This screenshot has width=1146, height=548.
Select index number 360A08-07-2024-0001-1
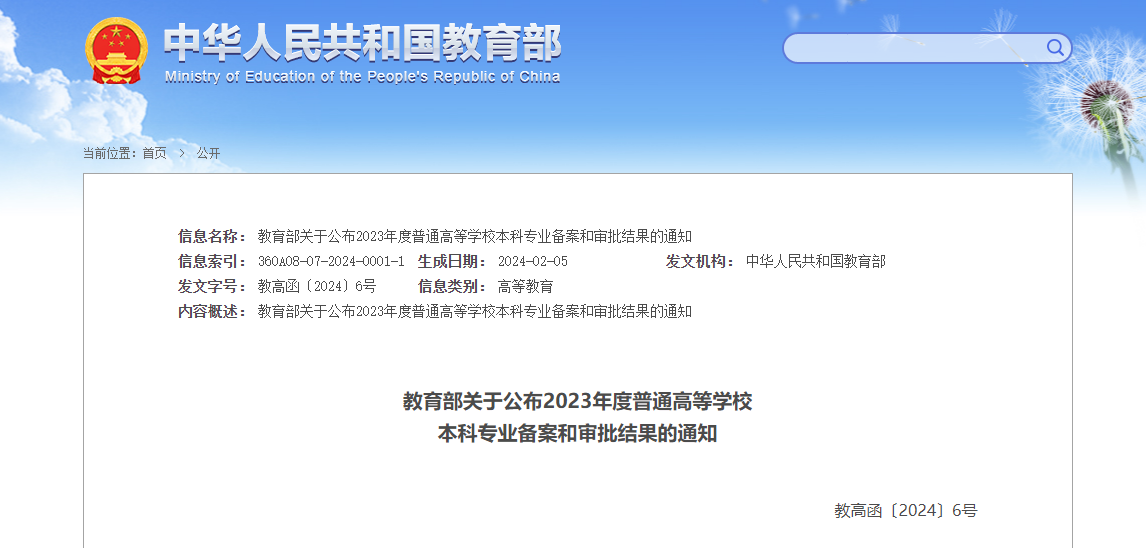331,261
